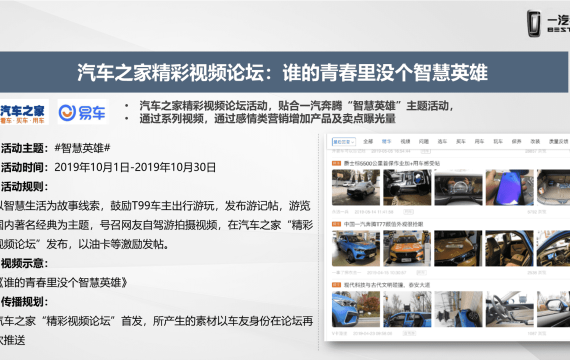Click the bullet line mentioning 一汽奔腾 "智慧英雄" 主题活动

pyautogui.click(x=297, y=106)
